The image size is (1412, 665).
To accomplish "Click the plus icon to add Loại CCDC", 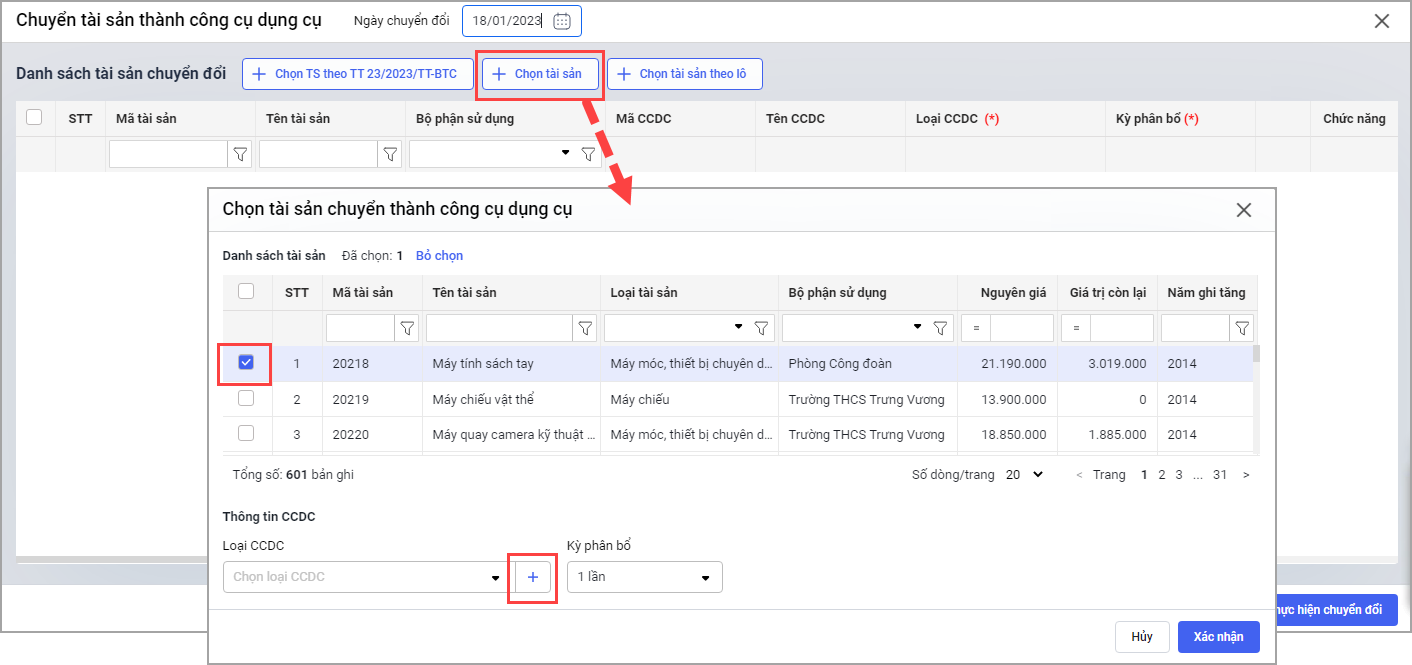I will tap(532, 577).
